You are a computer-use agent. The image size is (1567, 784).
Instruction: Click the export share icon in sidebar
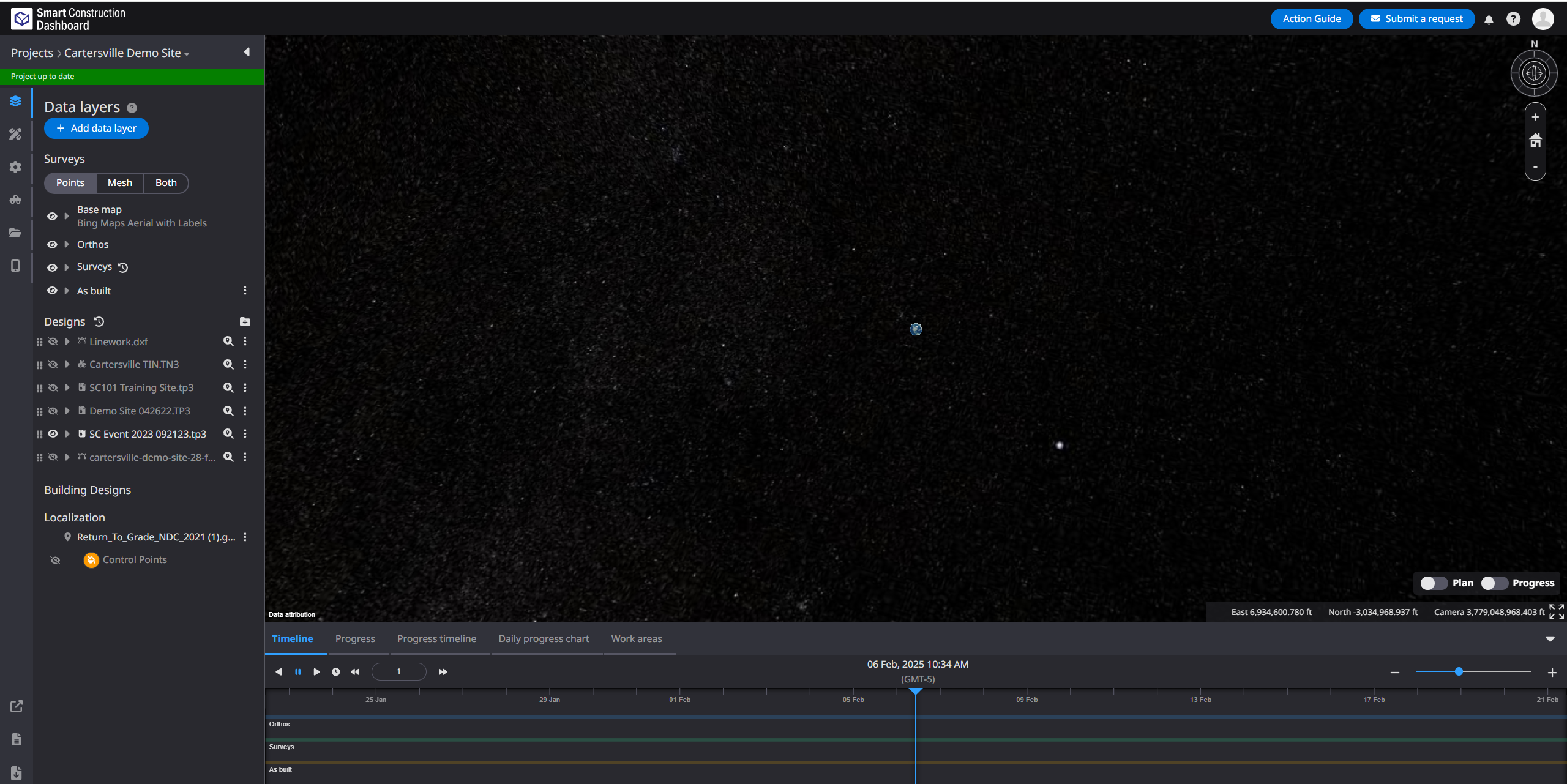tap(17, 706)
